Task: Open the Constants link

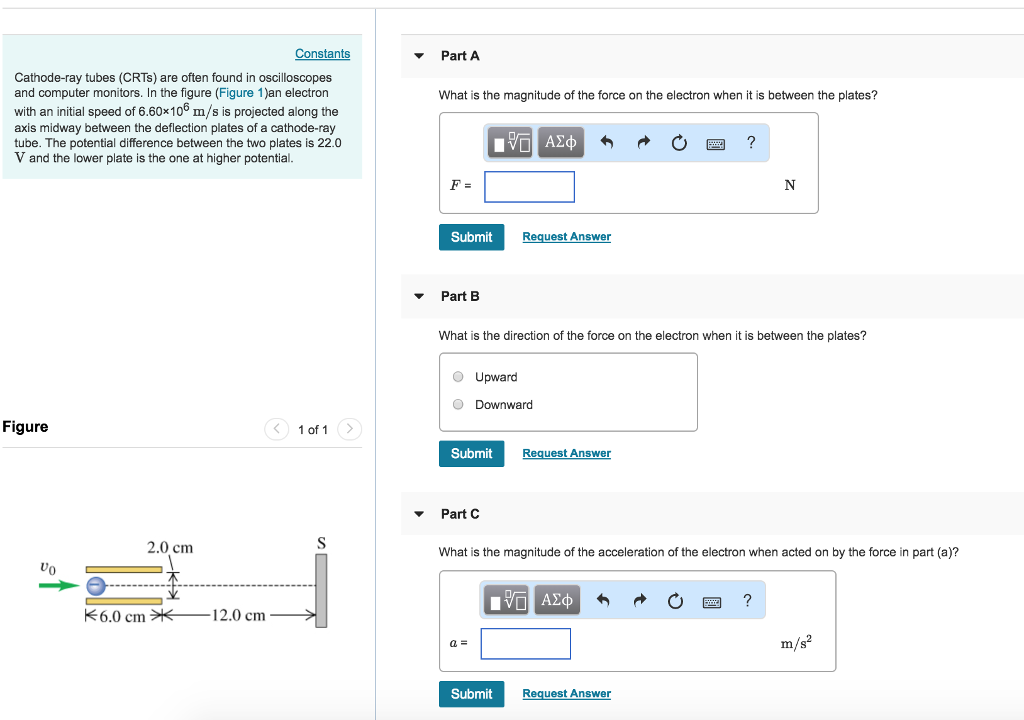Action: pos(322,54)
